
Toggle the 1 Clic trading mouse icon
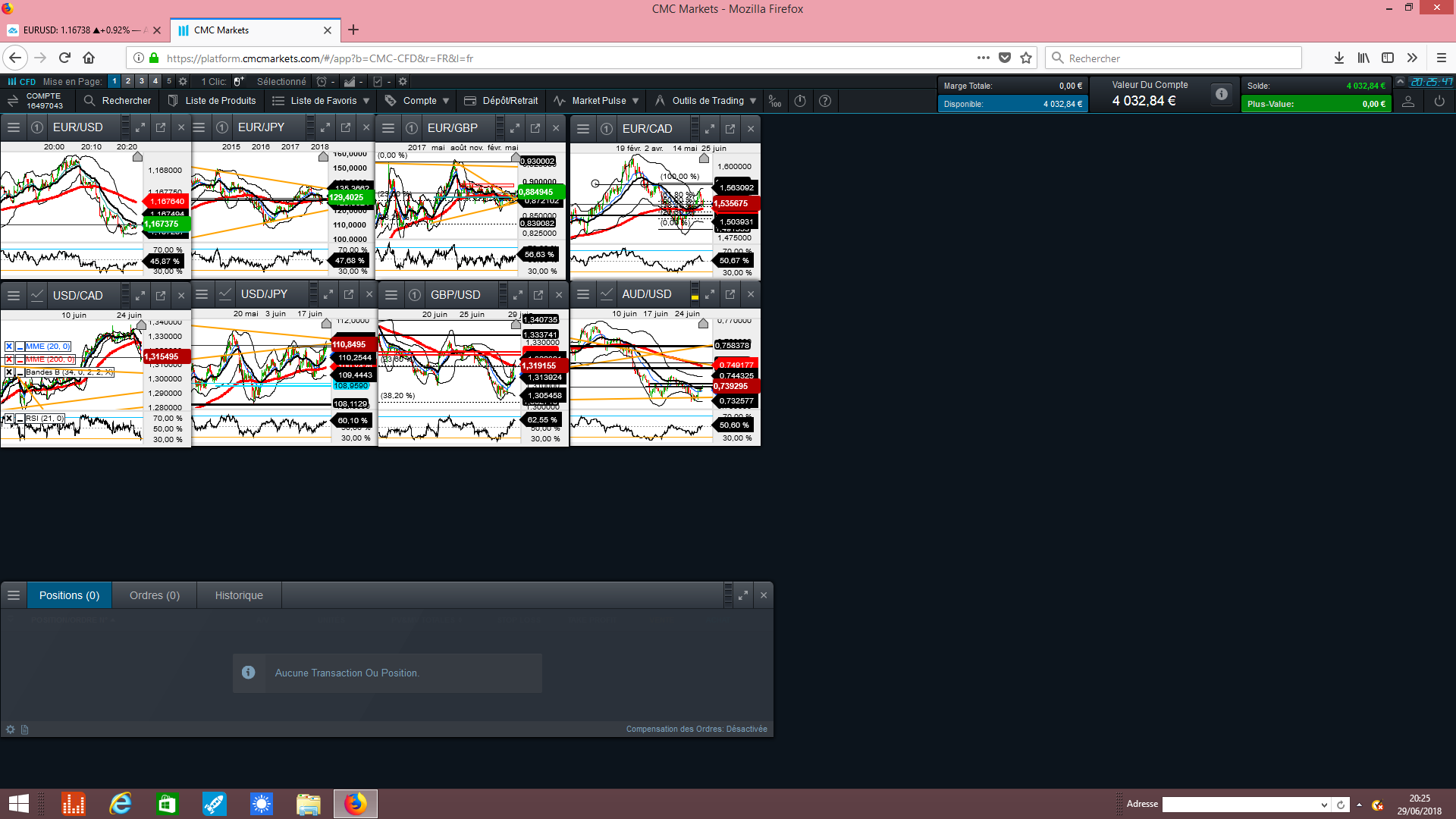[238, 82]
